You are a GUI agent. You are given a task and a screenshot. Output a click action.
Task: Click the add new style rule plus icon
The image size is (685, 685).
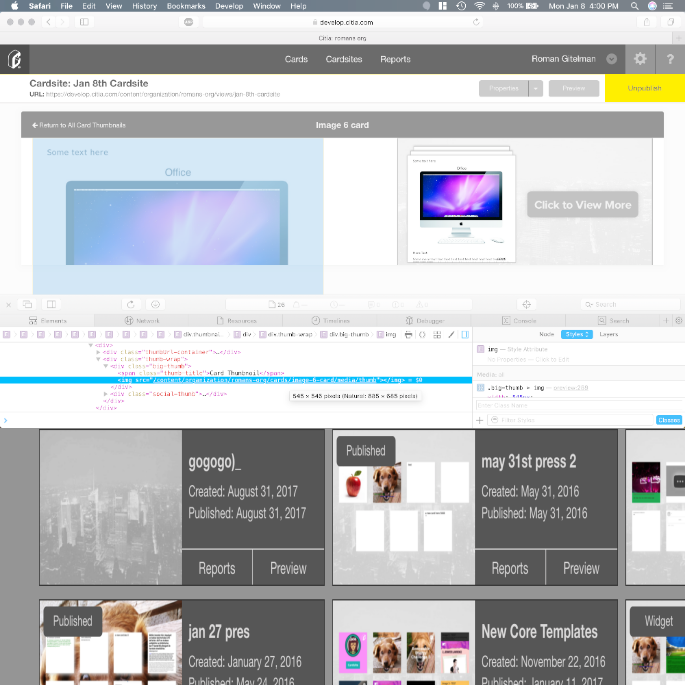(479, 420)
